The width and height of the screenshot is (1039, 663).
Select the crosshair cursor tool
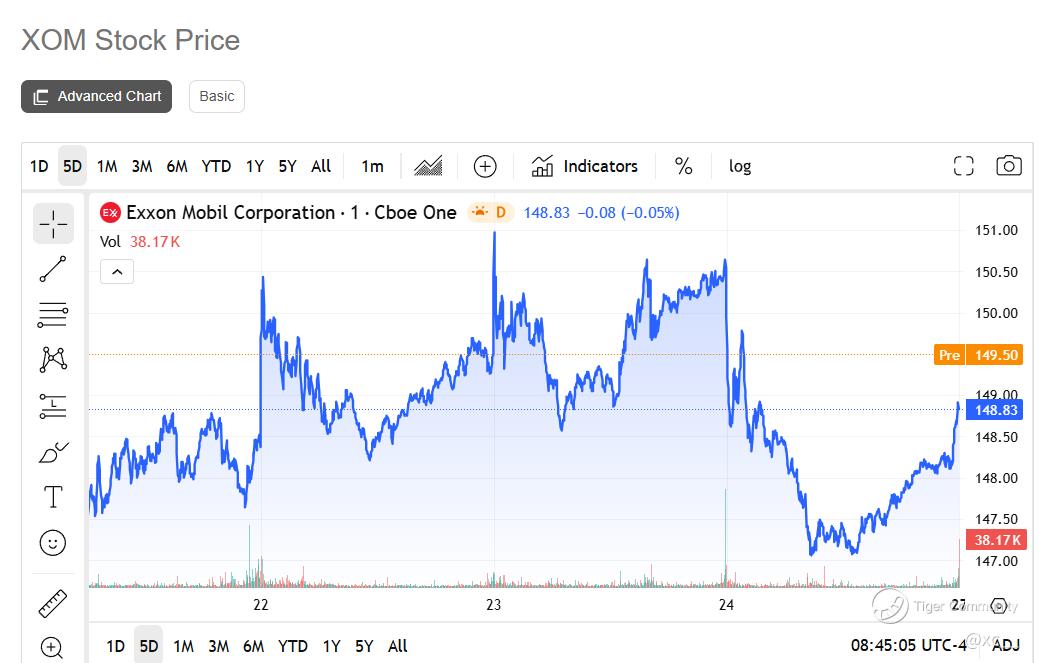click(53, 224)
